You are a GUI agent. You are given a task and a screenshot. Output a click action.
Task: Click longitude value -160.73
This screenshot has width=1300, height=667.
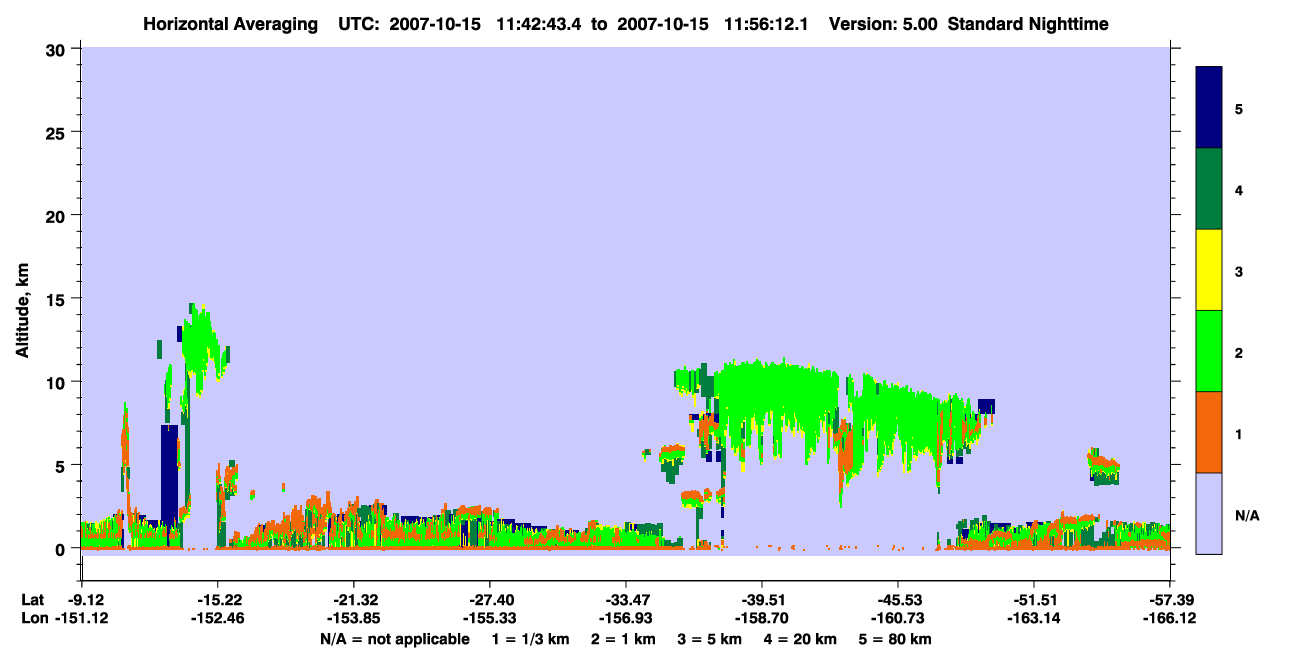click(x=897, y=619)
